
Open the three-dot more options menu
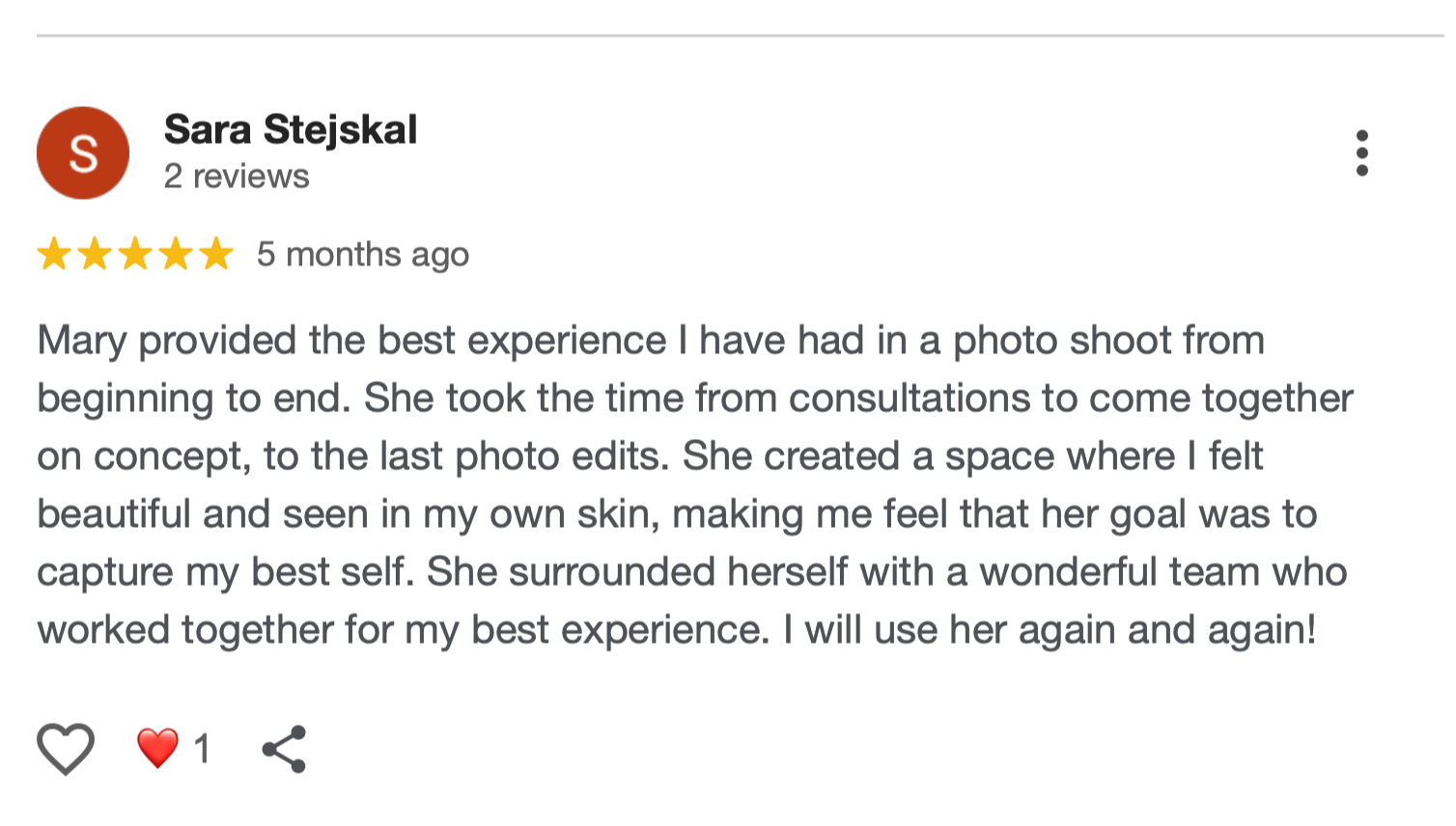(x=1361, y=153)
